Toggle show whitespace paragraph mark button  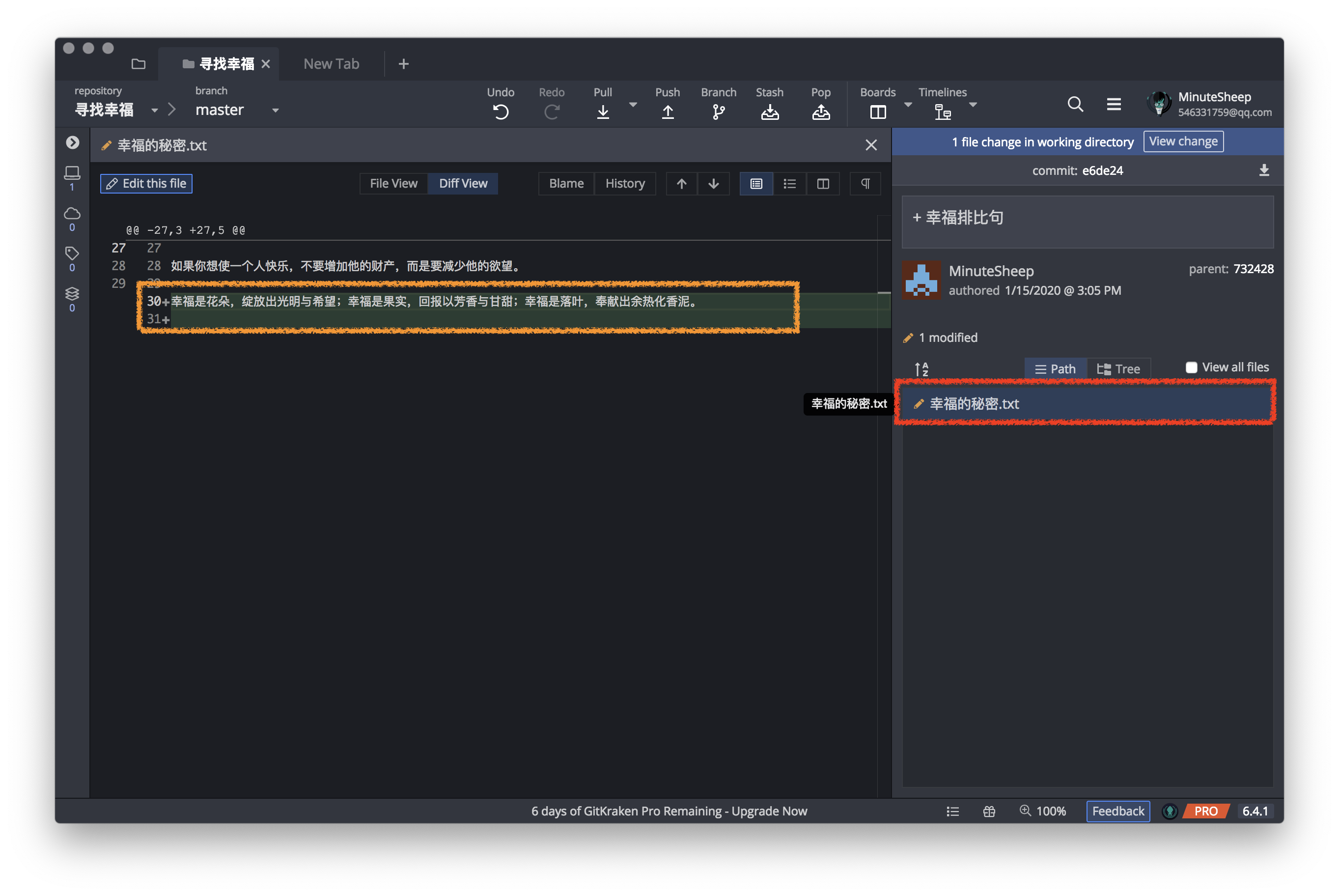[865, 183]
